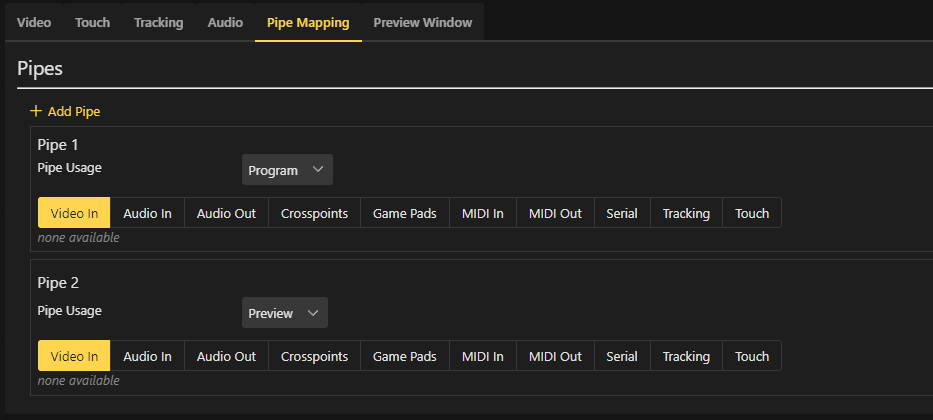Switch to the Touch settings tab

click(92, 22)
